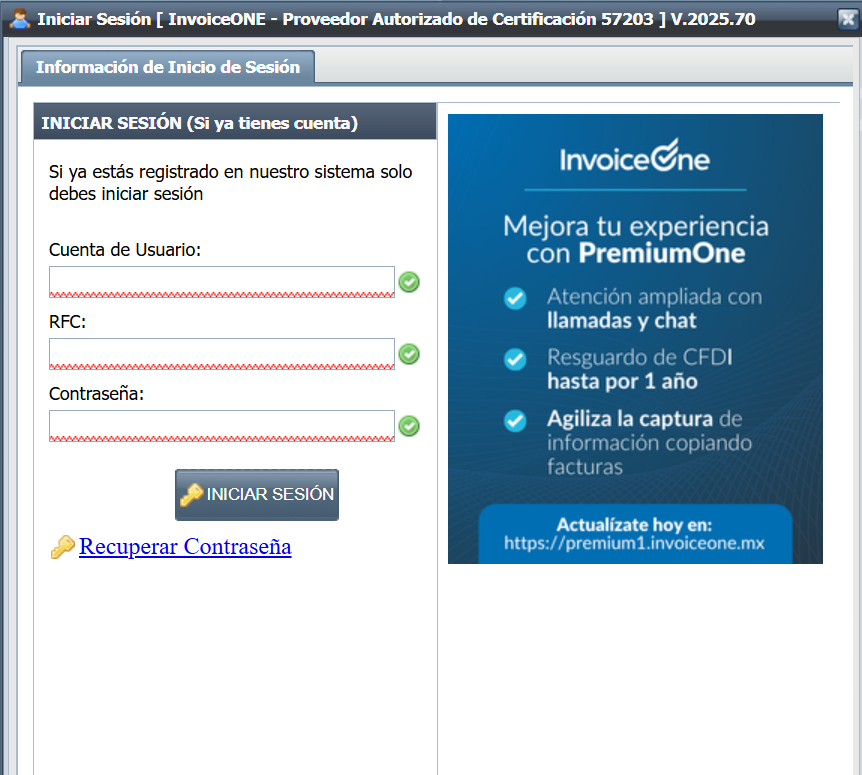Close the Iniciar Sesión window
862x775 pixels.
pyautogui.click(x=846, y=19)
